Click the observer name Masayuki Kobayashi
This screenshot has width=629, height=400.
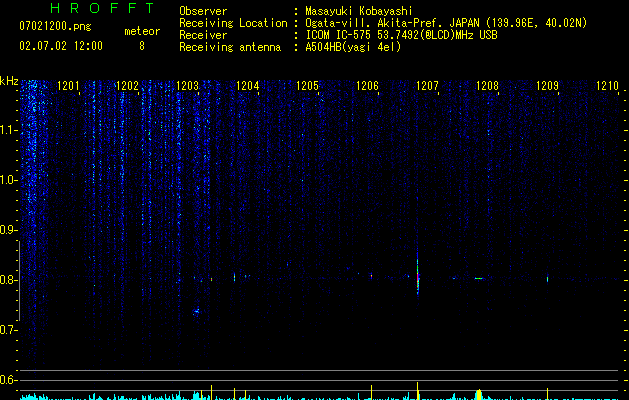[x=359, y=11]
